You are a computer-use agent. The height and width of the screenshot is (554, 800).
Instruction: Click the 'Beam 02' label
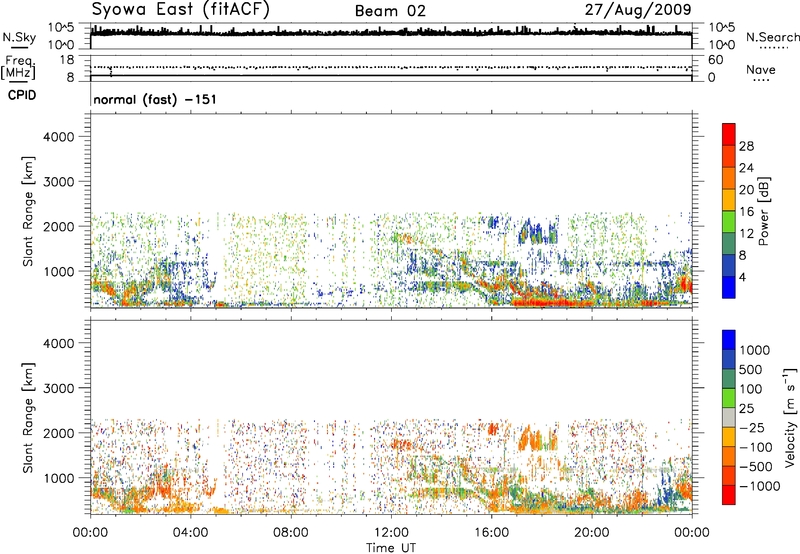[x=390, y=11]
